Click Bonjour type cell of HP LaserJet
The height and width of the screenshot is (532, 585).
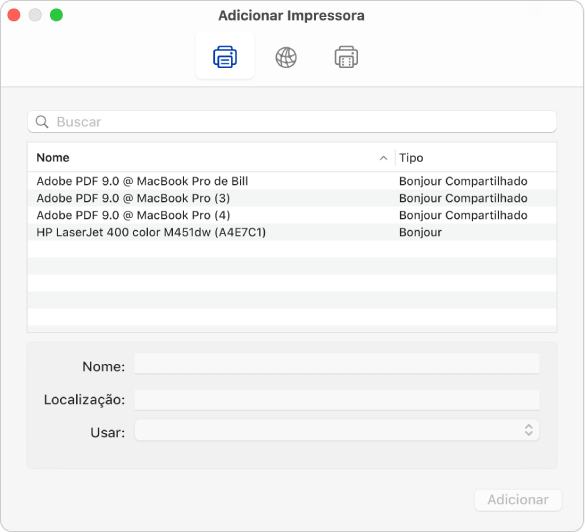[x=420, y=232]
